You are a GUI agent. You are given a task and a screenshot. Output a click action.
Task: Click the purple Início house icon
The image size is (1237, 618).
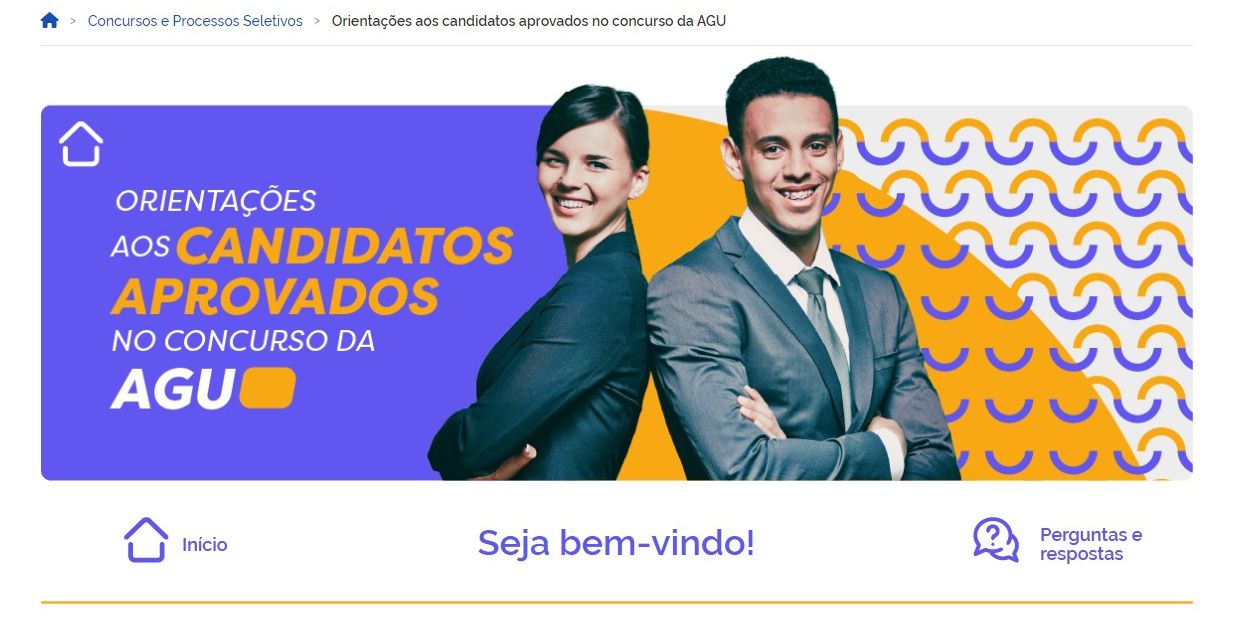point(146,539)
